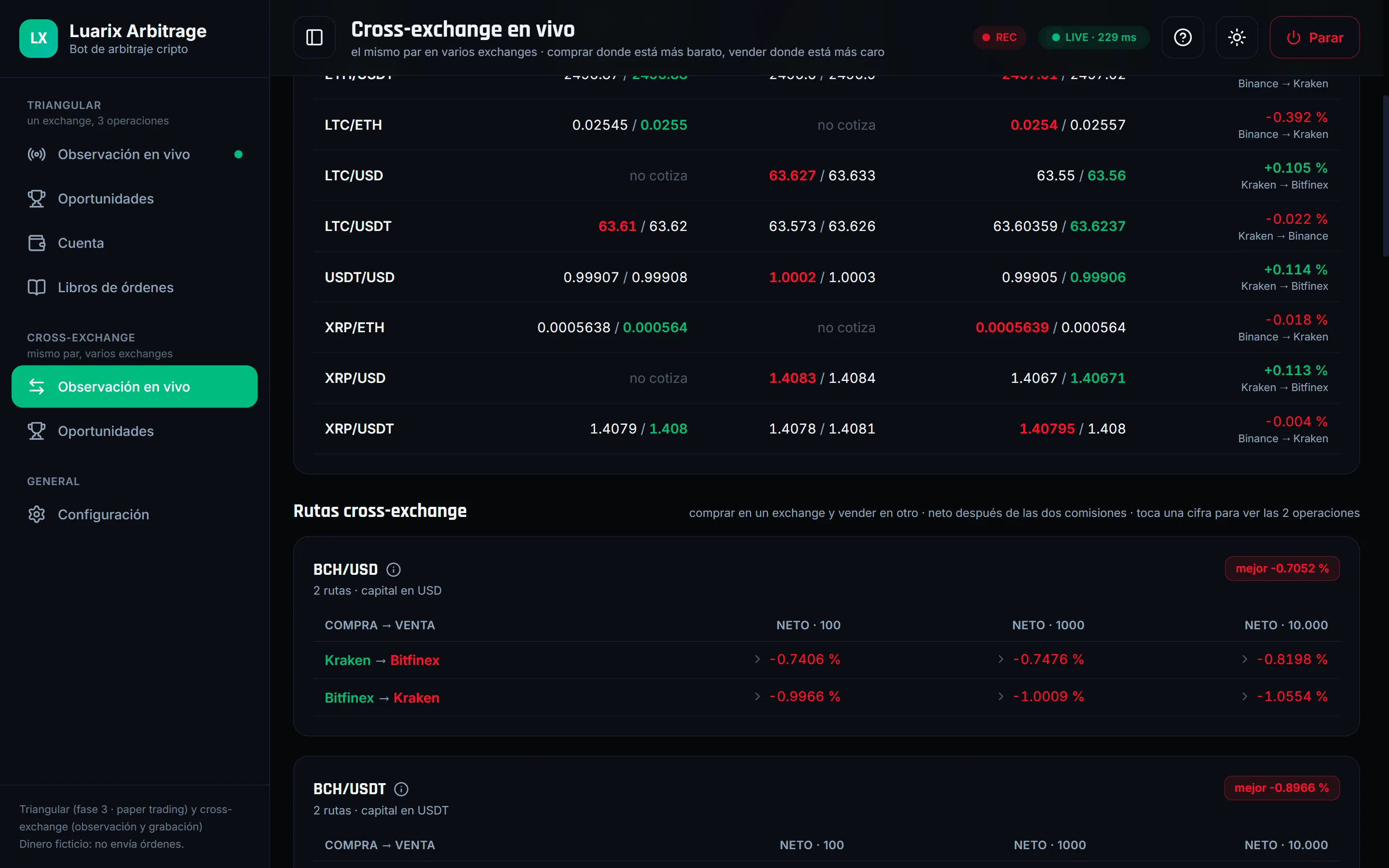Viewport: 1389px width, 868px height.
Task: Click the broadcast icon of Triangular live view
Action: tap(37, 154)
